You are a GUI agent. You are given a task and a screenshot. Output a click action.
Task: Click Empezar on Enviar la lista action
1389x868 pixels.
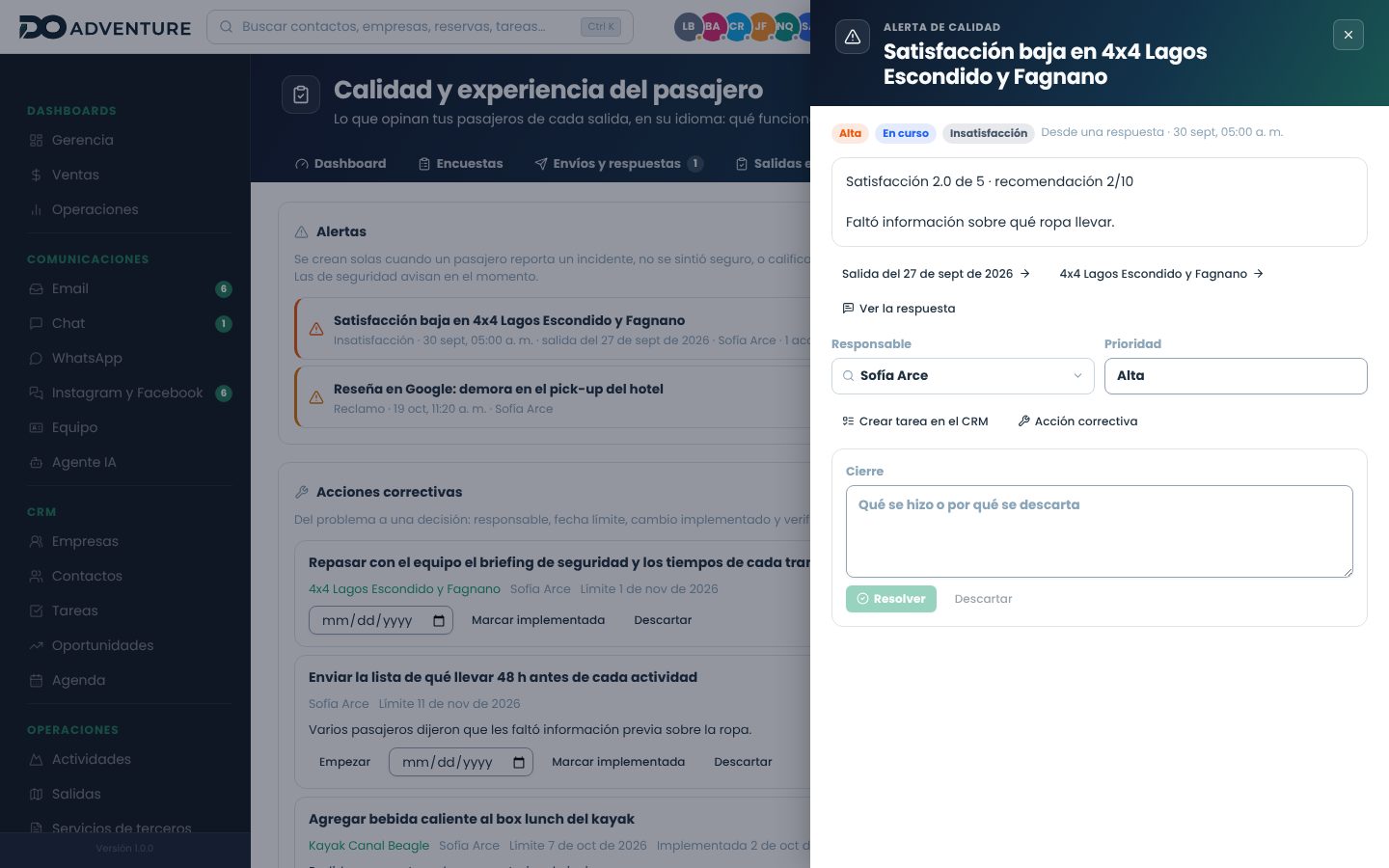pyautogui.click(x=344, y=762)
